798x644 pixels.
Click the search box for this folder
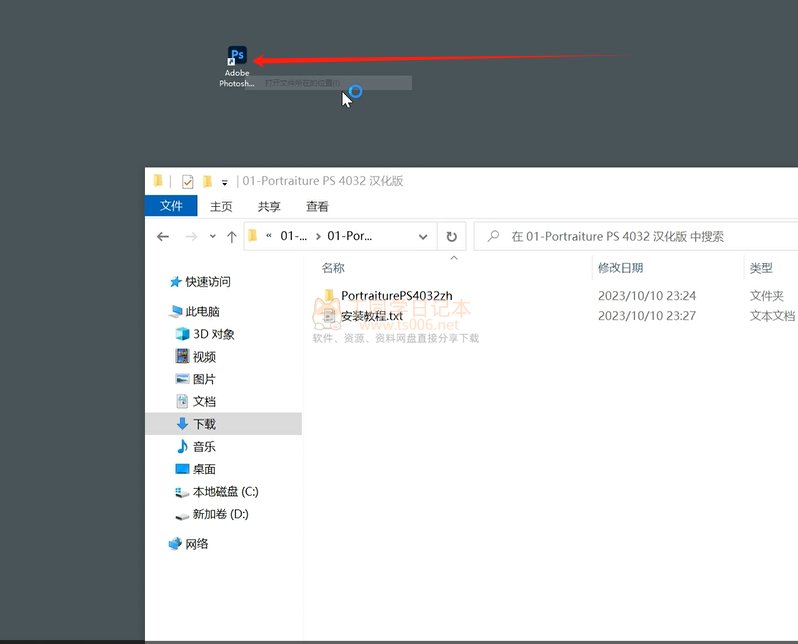point(640,237)
